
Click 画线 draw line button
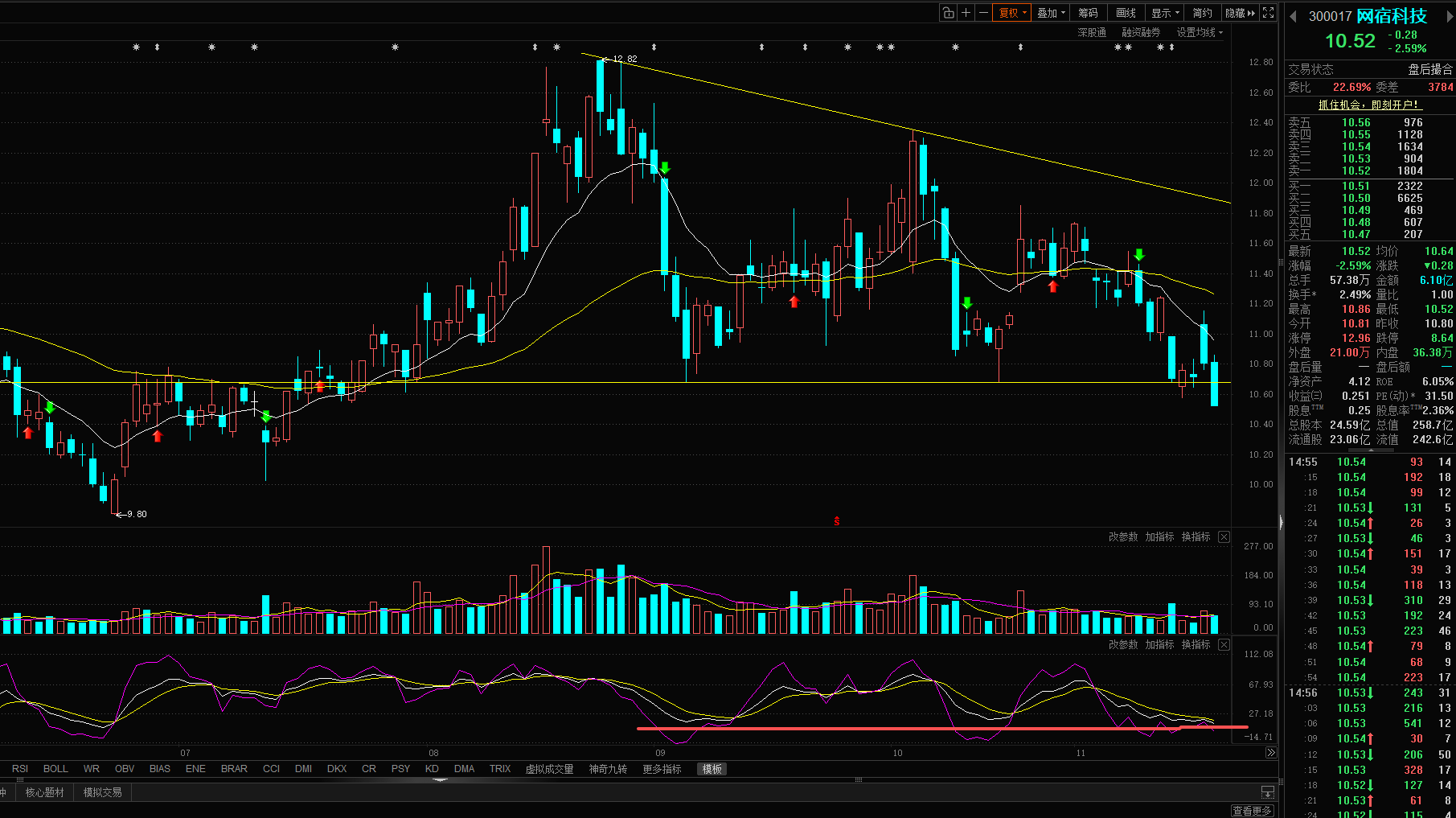(1126, 13)
